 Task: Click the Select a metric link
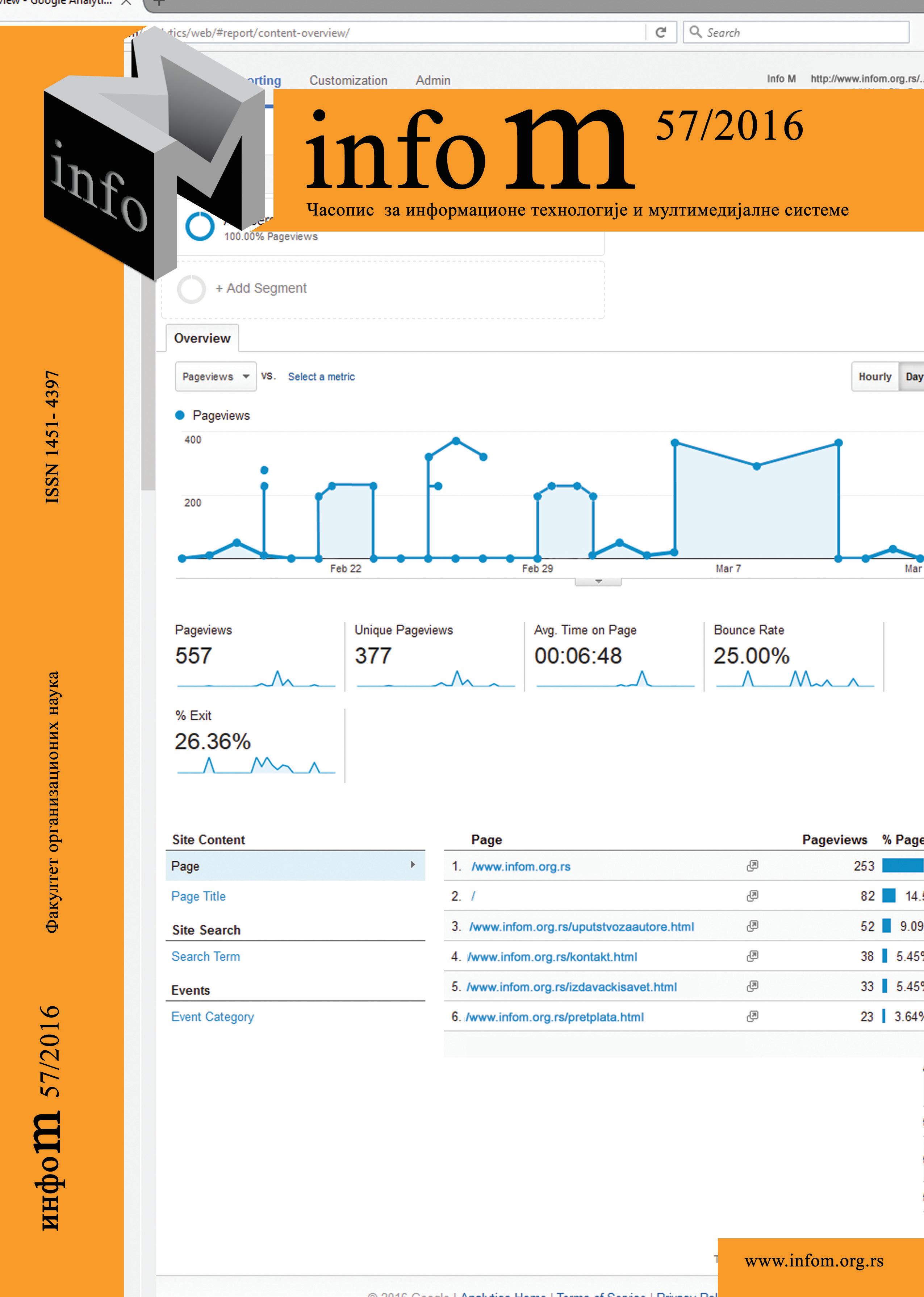point(321,377)
